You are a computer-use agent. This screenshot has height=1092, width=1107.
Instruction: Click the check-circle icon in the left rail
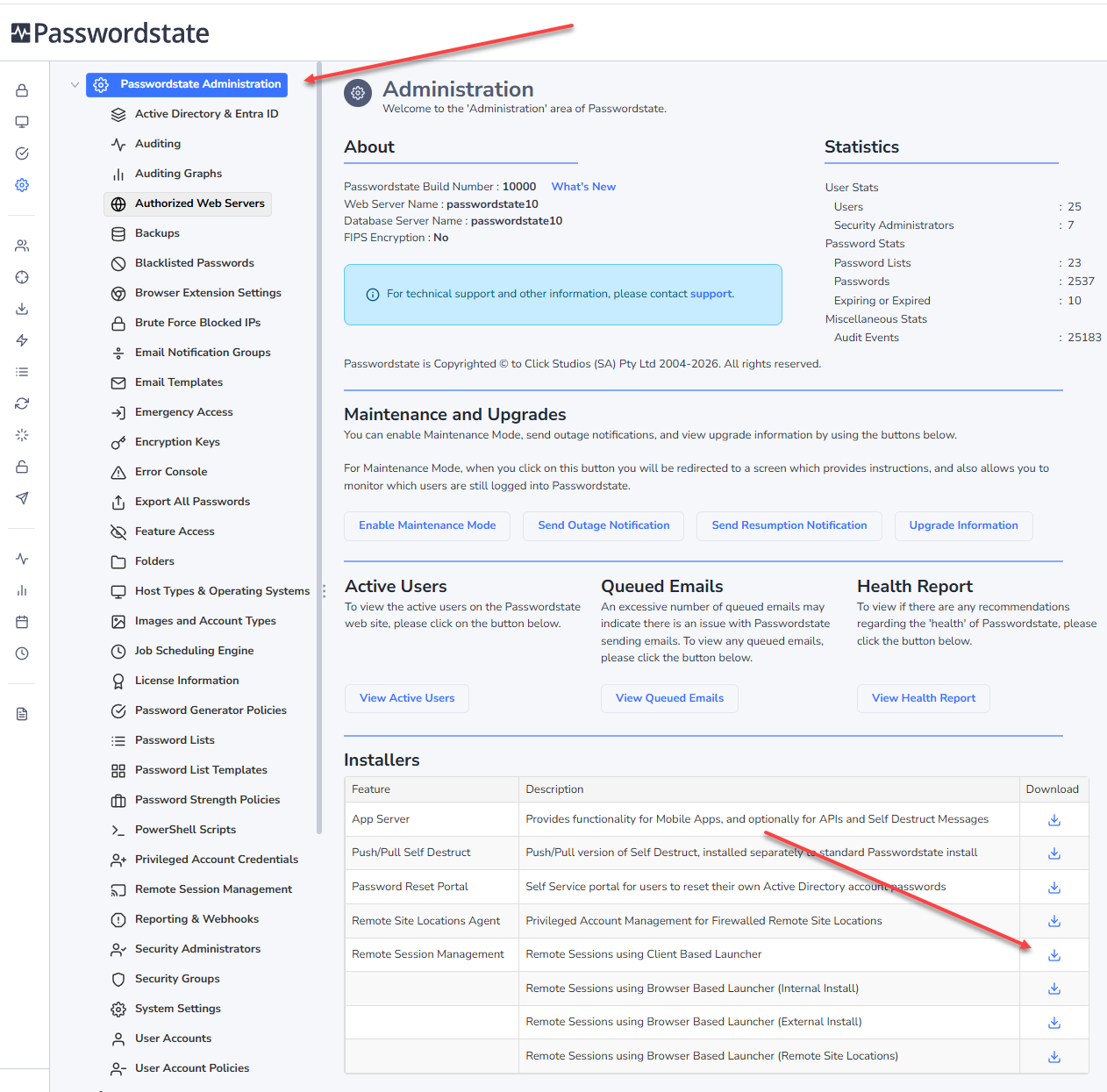22,153
